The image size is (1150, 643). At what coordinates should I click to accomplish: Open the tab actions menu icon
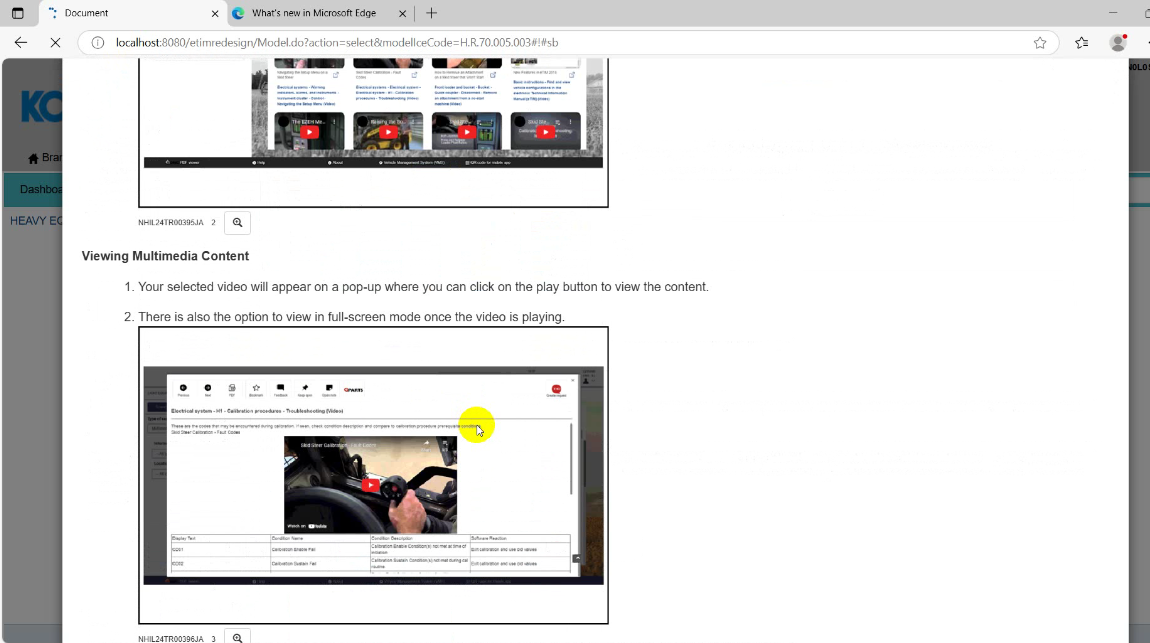point(18,13)
